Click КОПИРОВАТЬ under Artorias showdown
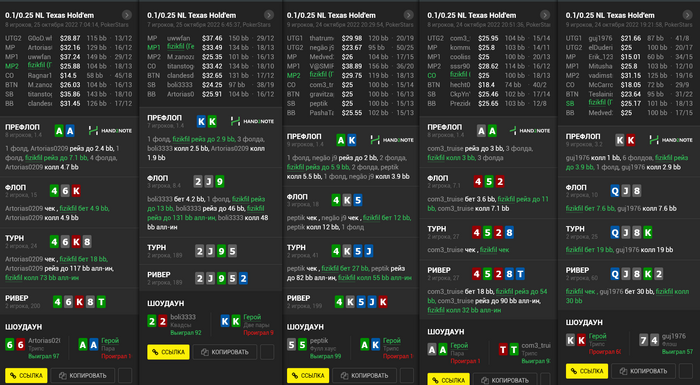The width and height of the screenshot is (700, 385). (83, 376)
